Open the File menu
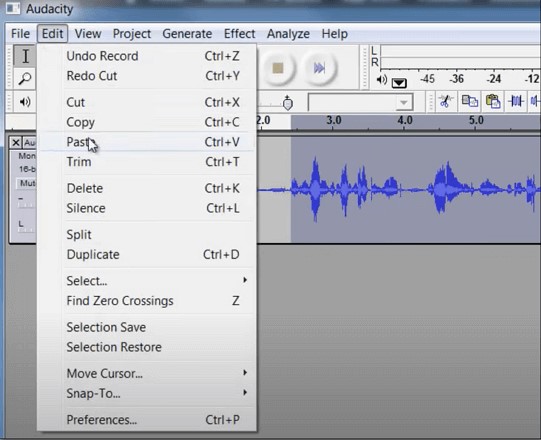541x440 pixels. (20, 34)
